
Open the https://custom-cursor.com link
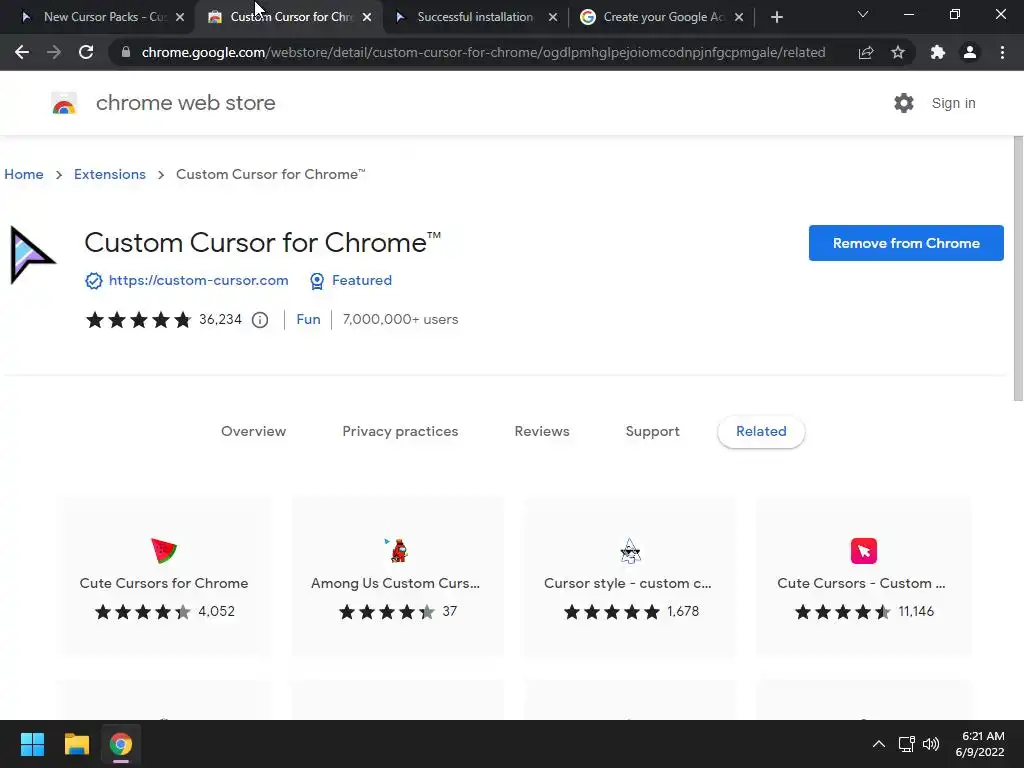(x=199, y=281)
